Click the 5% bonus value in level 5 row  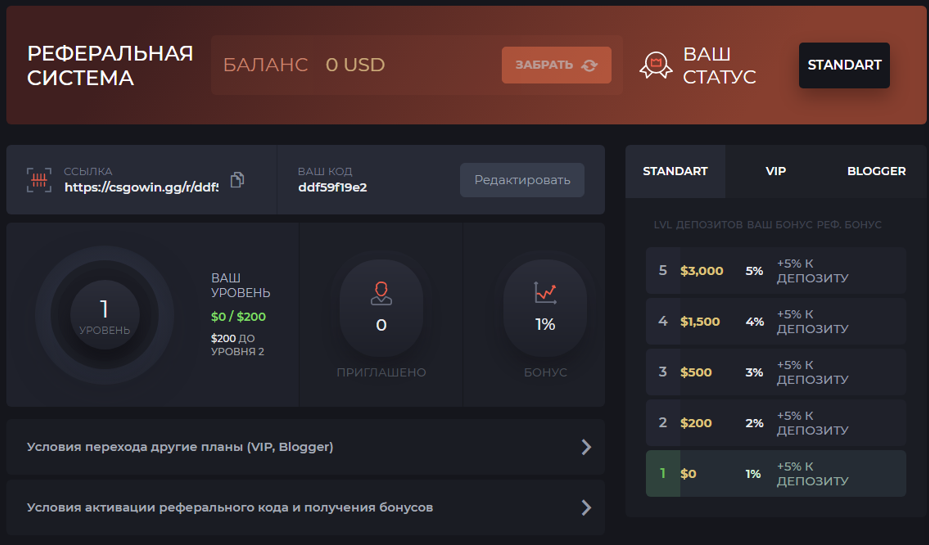[x=754, y=271]
